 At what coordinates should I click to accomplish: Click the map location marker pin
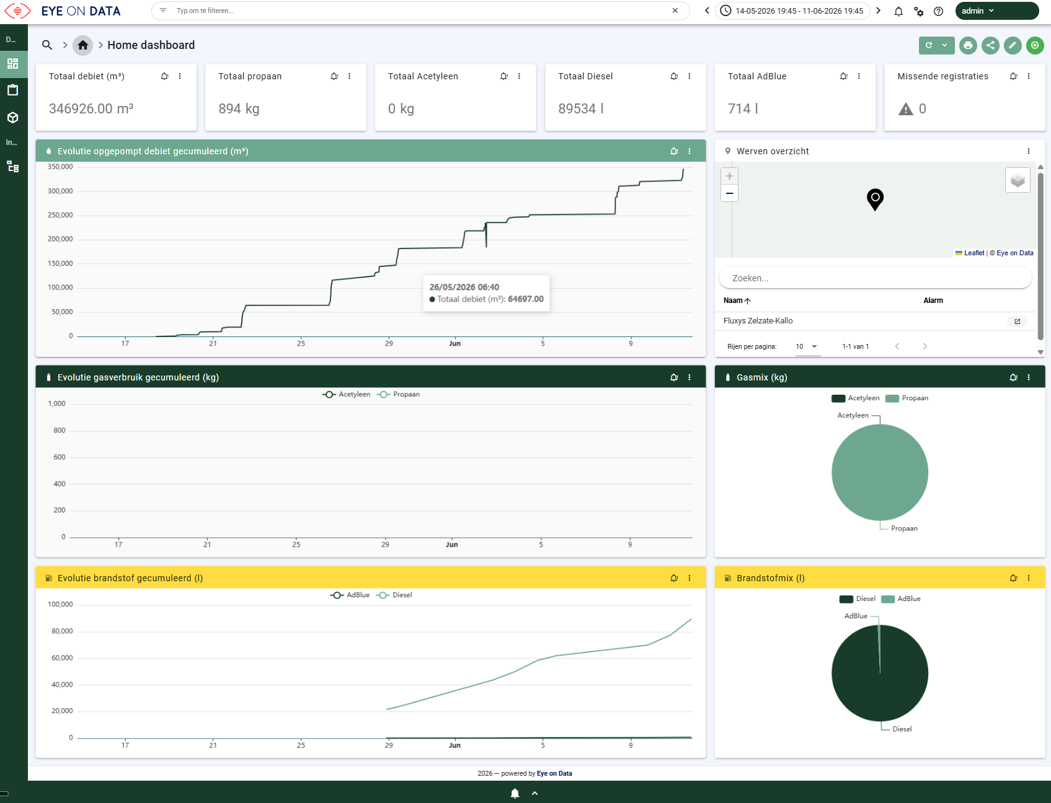875,199
